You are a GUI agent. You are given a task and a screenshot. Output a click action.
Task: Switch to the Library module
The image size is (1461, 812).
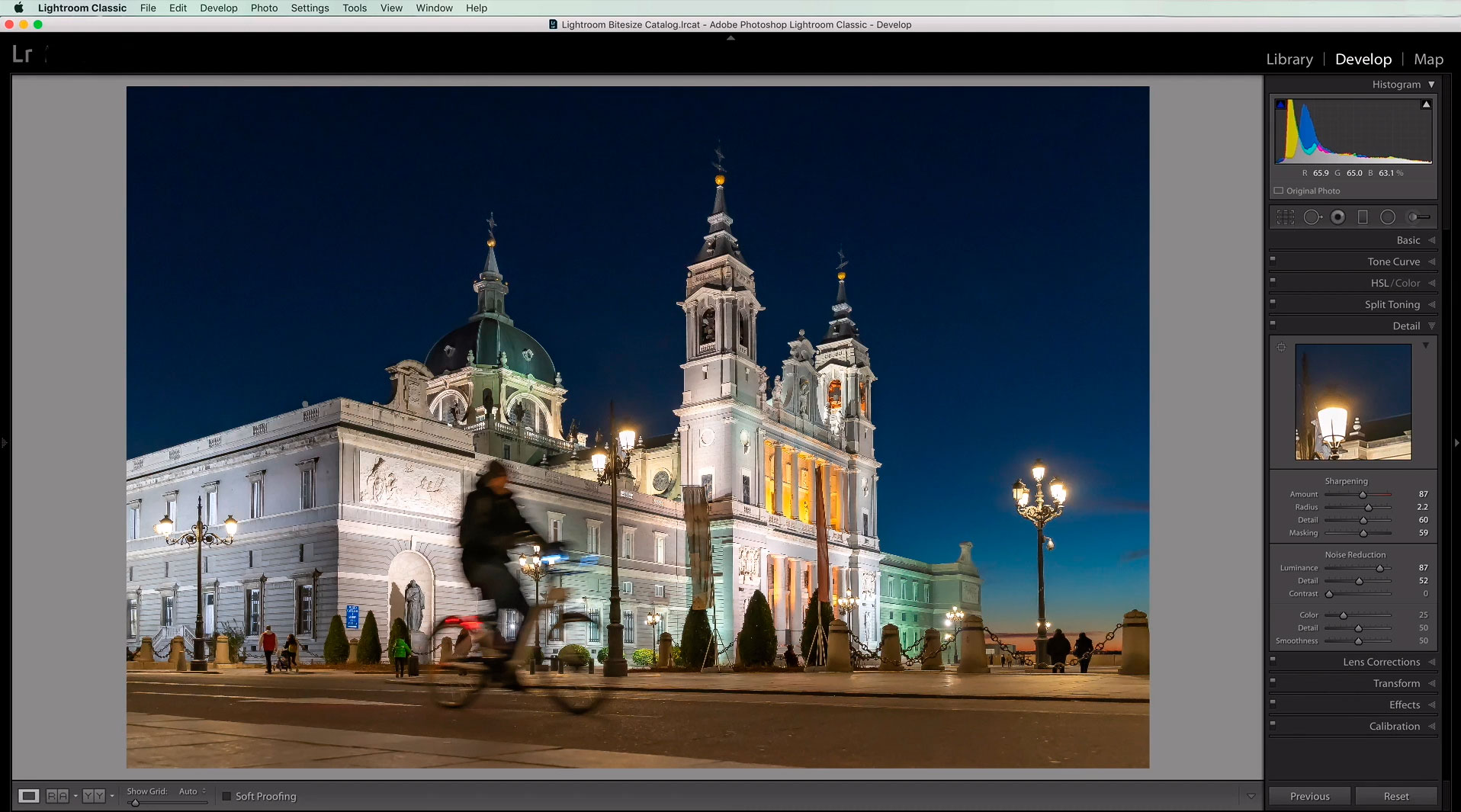click(1289, 59)
